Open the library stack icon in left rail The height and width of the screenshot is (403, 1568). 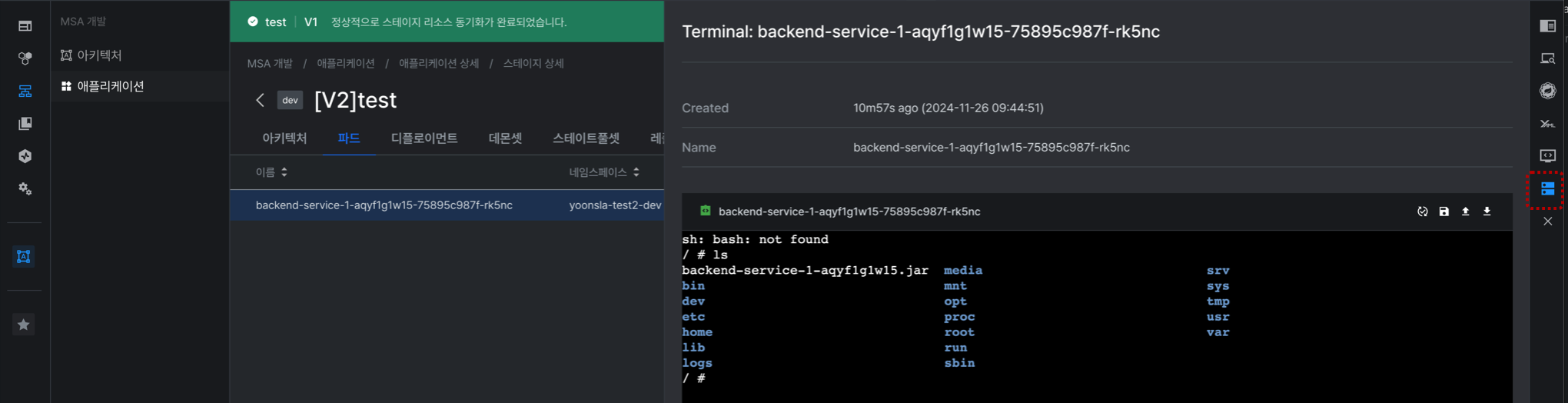point(25,123)
